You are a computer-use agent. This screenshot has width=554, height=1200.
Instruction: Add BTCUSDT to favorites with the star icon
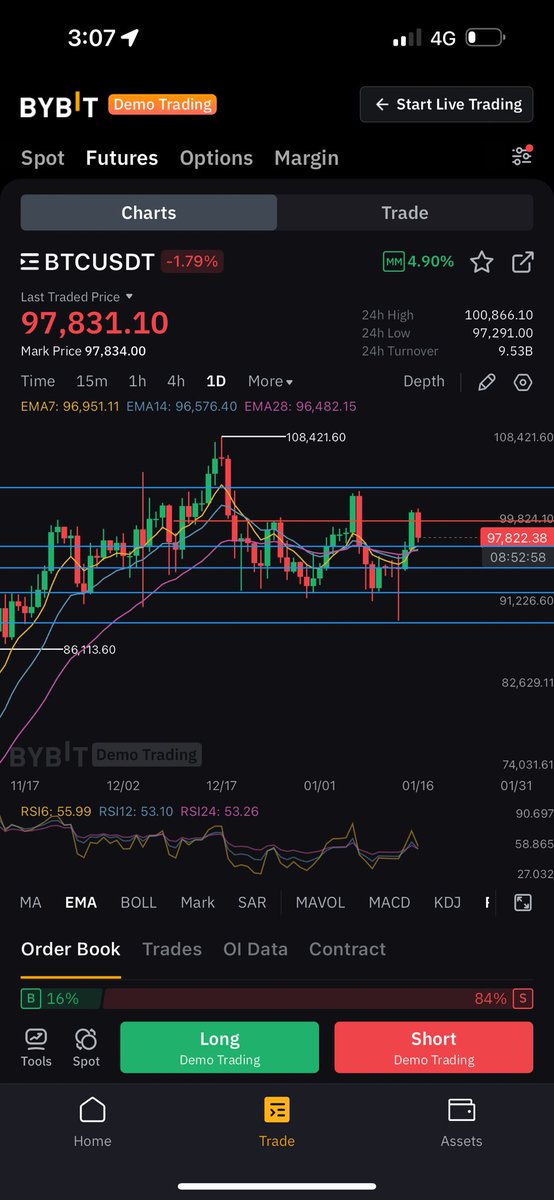pos(482,262)
